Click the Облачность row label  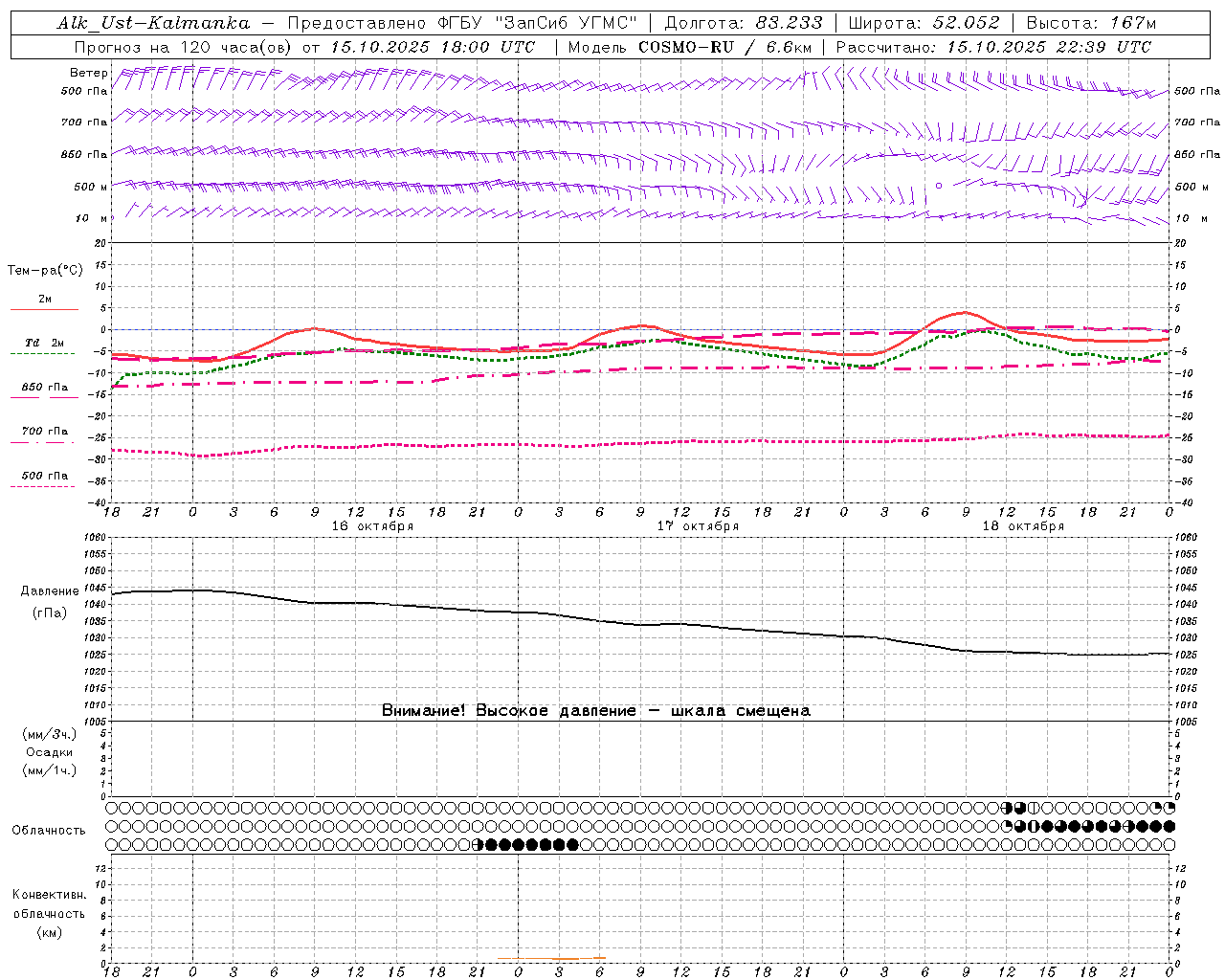pyautogui.click(x=49, y=830)
